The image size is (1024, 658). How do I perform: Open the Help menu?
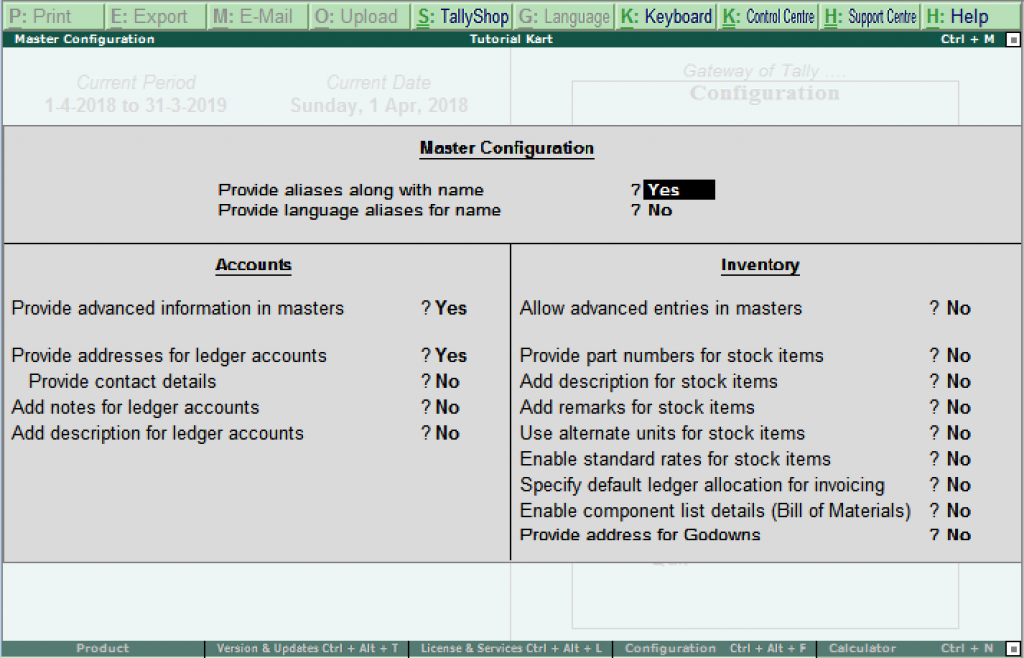(958, 16)
